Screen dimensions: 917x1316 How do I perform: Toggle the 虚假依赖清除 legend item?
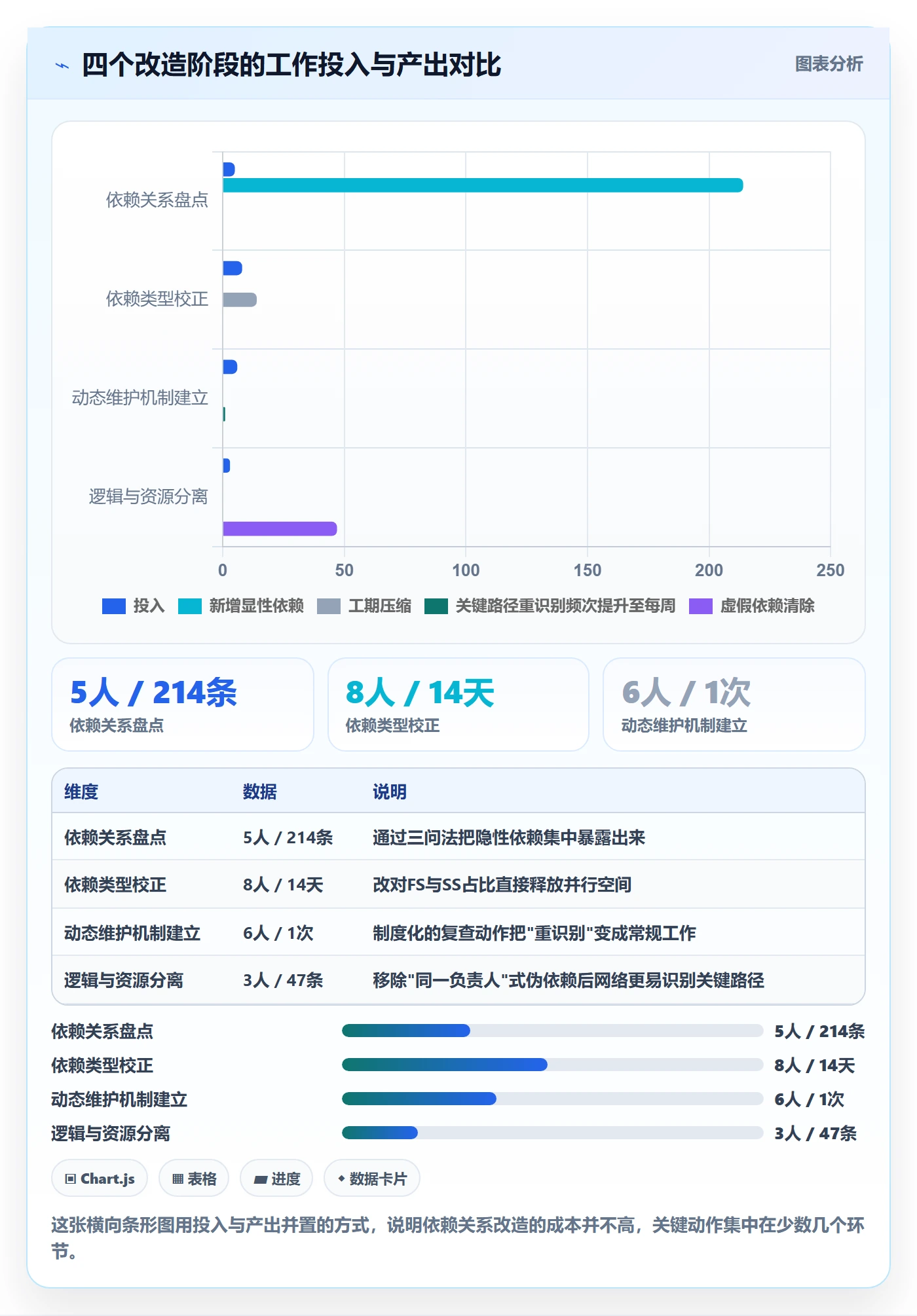click(x=752, y=606)
